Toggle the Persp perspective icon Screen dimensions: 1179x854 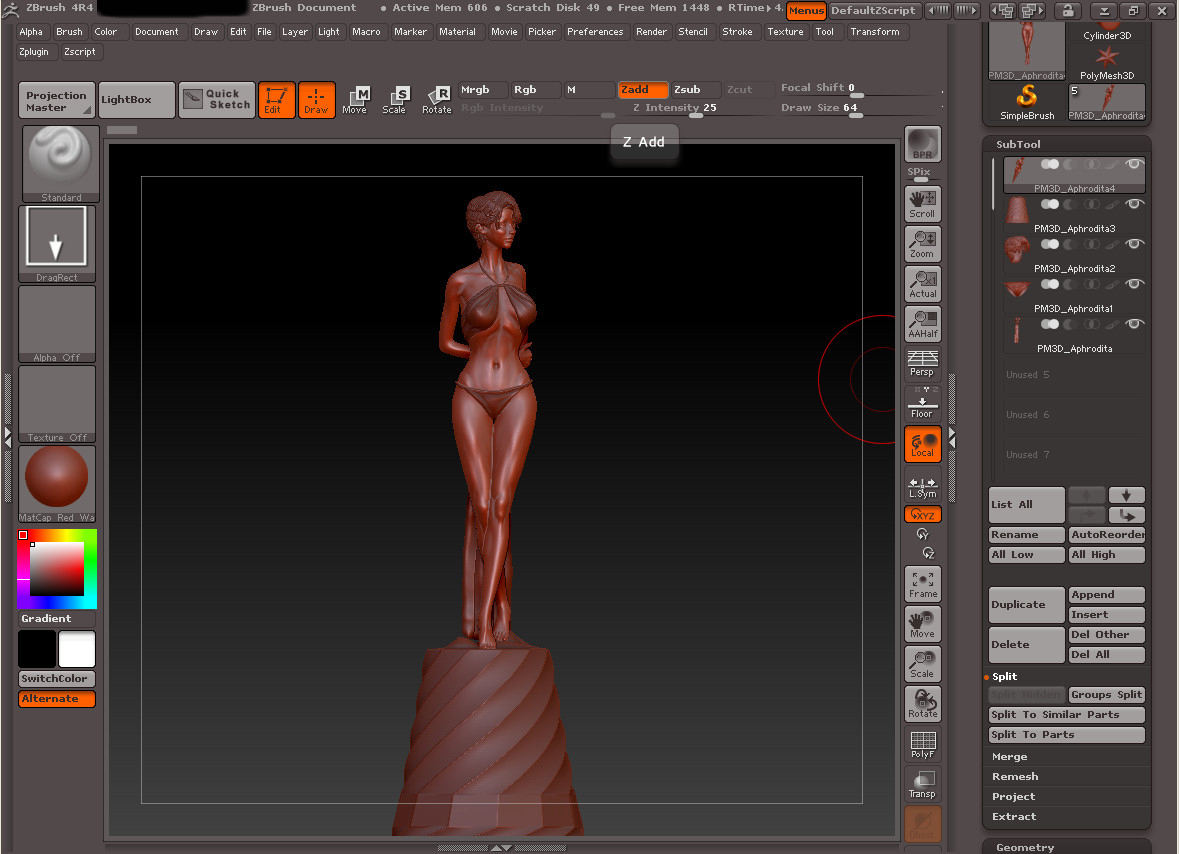(x=922, y=363)
